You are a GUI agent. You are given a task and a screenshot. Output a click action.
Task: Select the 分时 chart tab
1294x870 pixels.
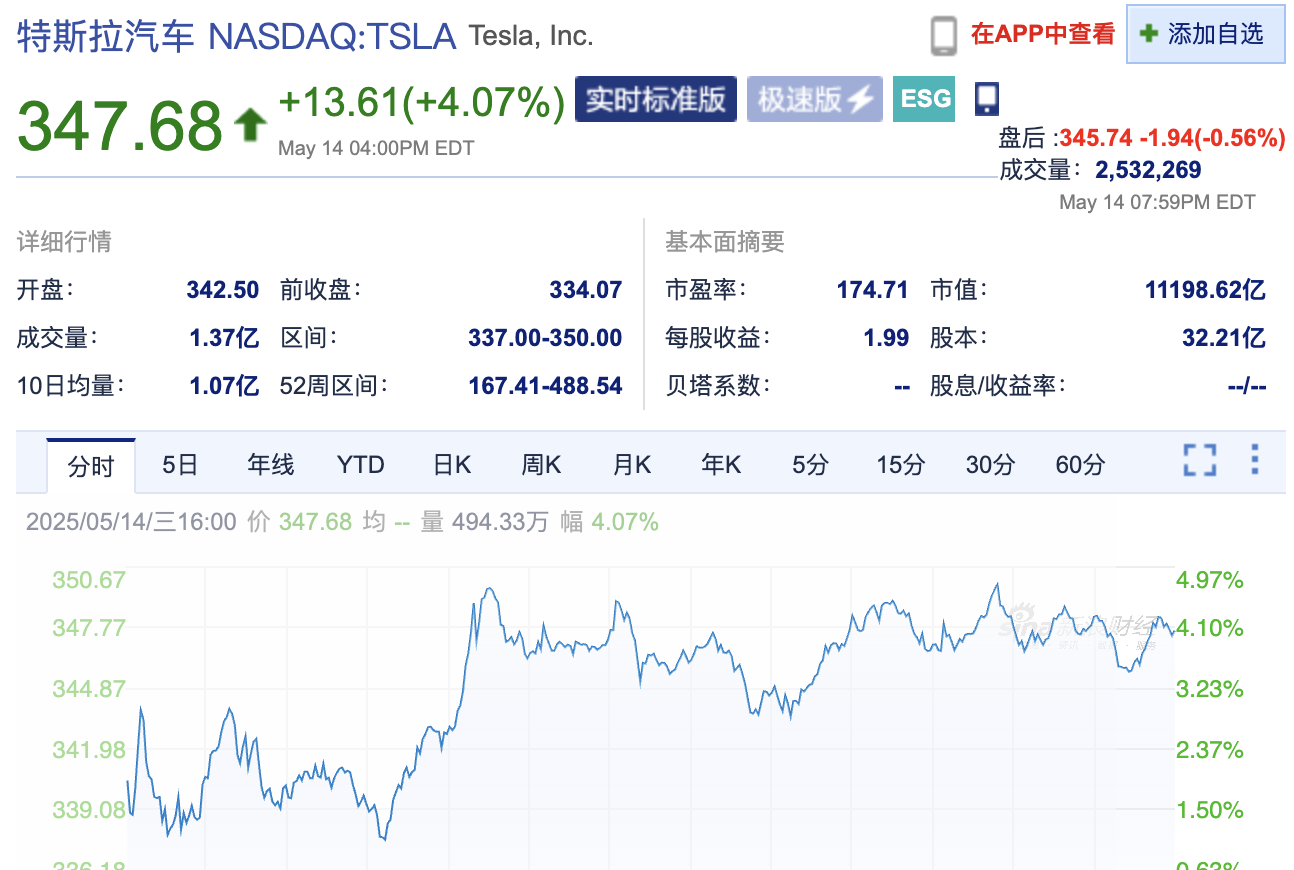(x=91, y=465)
